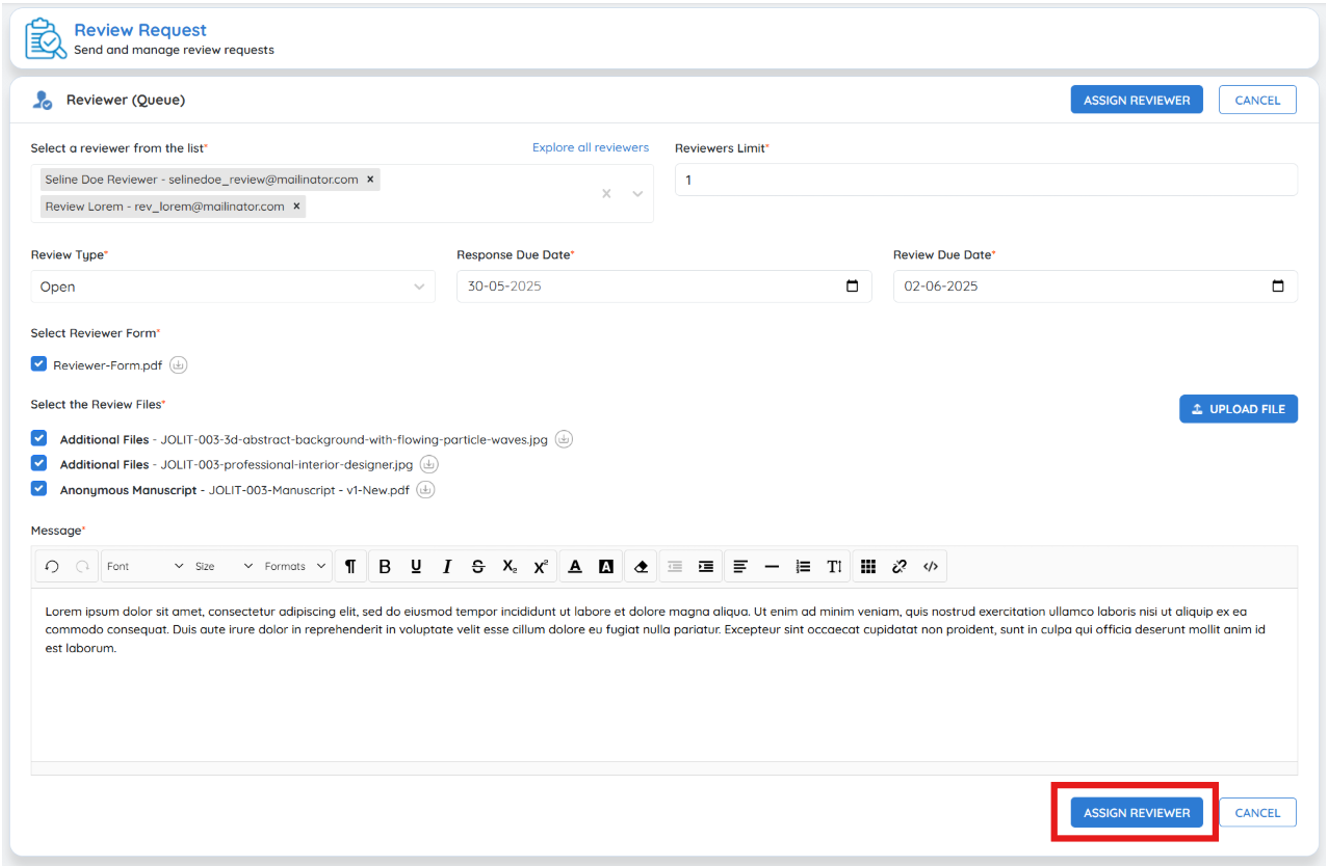
Task: Toggle JOLIT-003-professional-interior-designer.jpg checkbox
Action: [x=39, y=463]
